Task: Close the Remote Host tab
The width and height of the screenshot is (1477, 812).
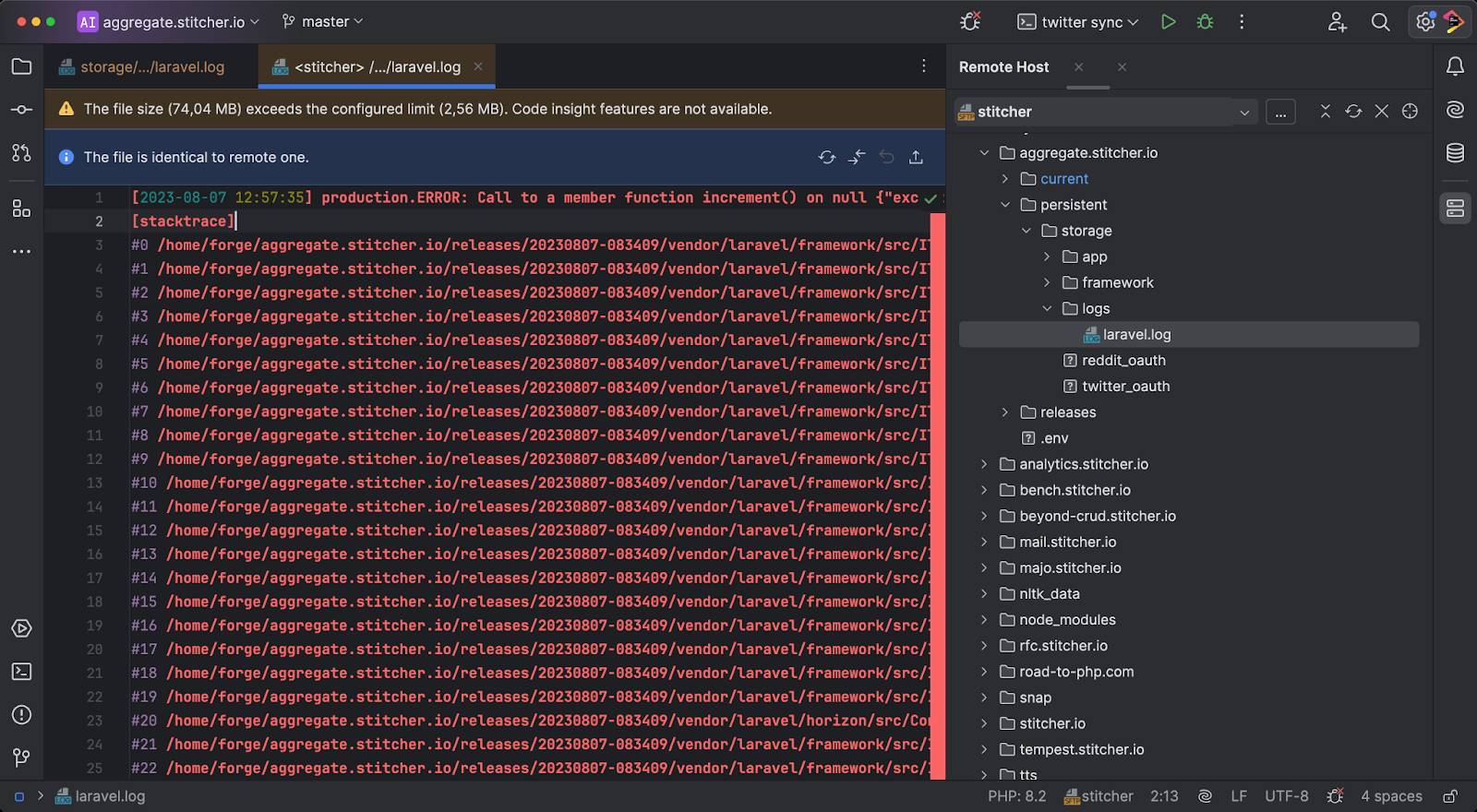Action: [1078, 67]
